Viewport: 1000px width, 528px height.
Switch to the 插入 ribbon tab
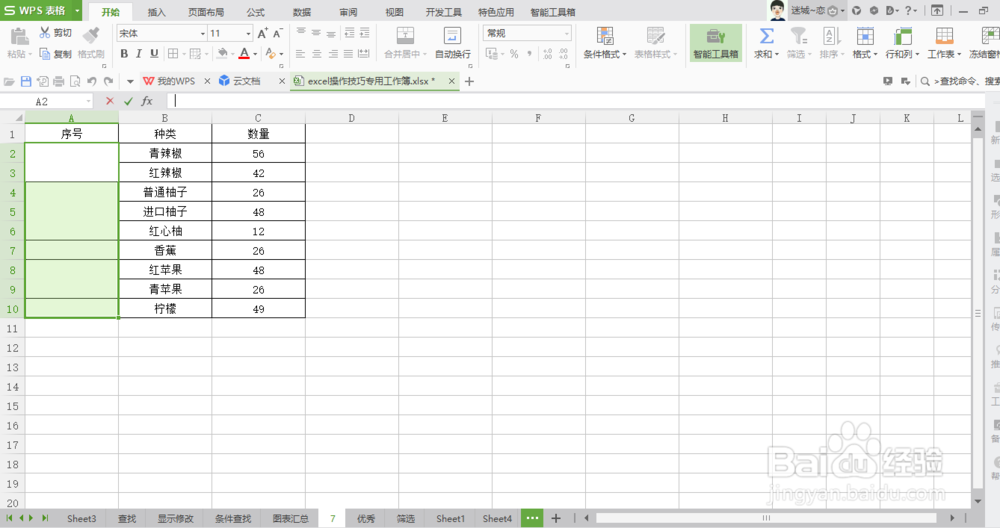(156, 12)
